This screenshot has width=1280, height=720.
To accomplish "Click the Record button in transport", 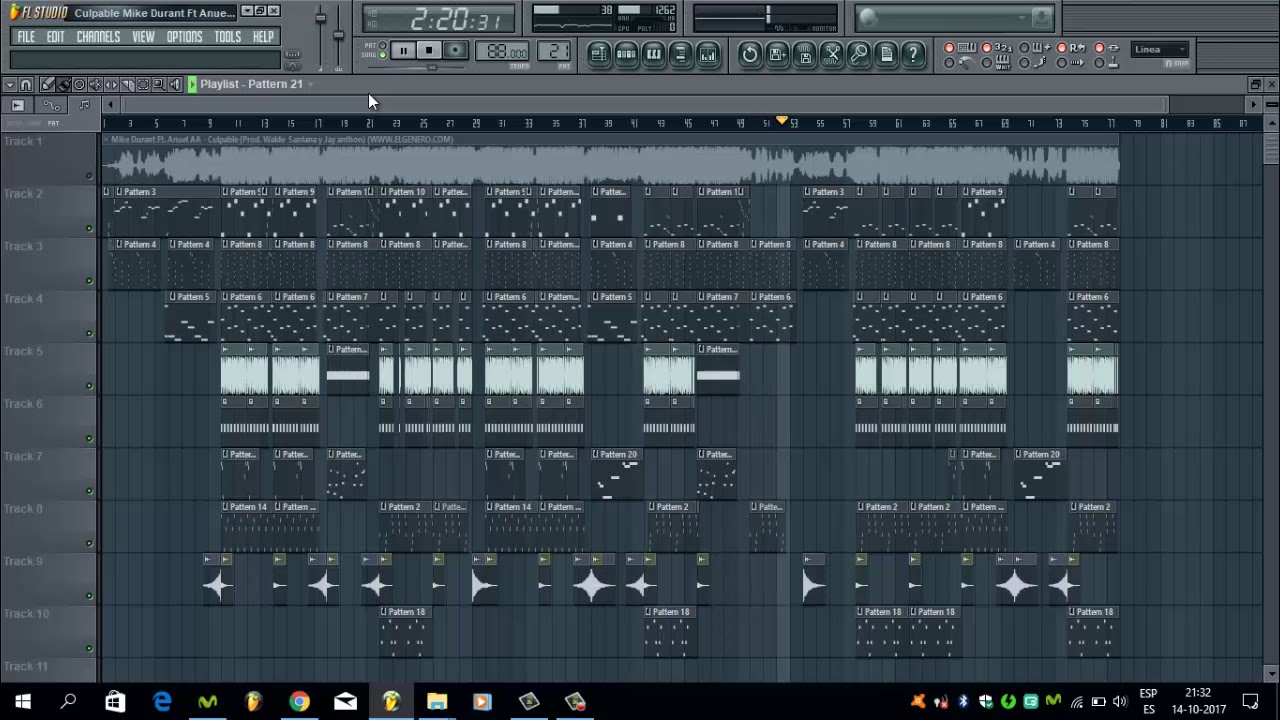I will pos(455,51).
